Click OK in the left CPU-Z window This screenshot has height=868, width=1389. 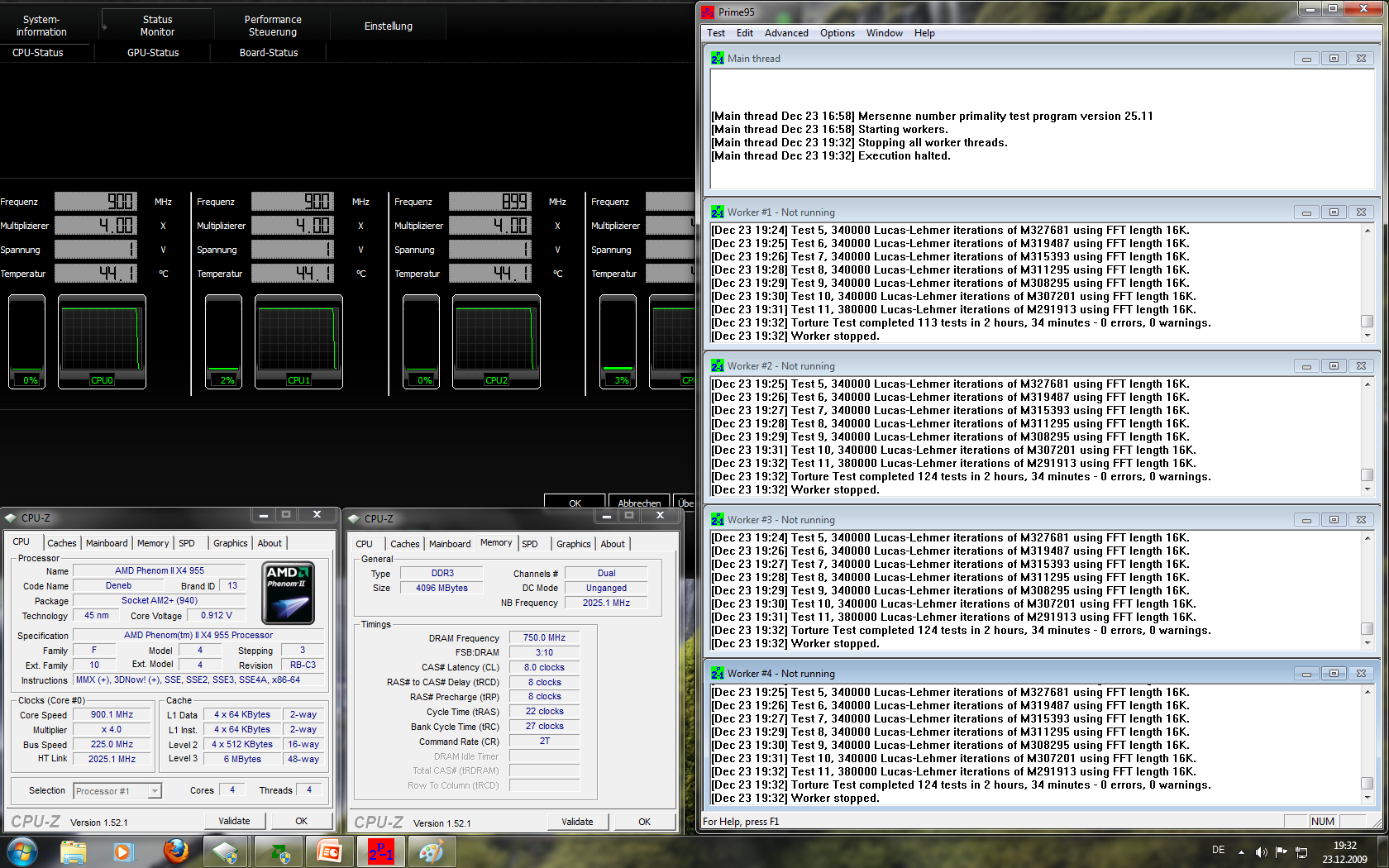pos(302,821)
